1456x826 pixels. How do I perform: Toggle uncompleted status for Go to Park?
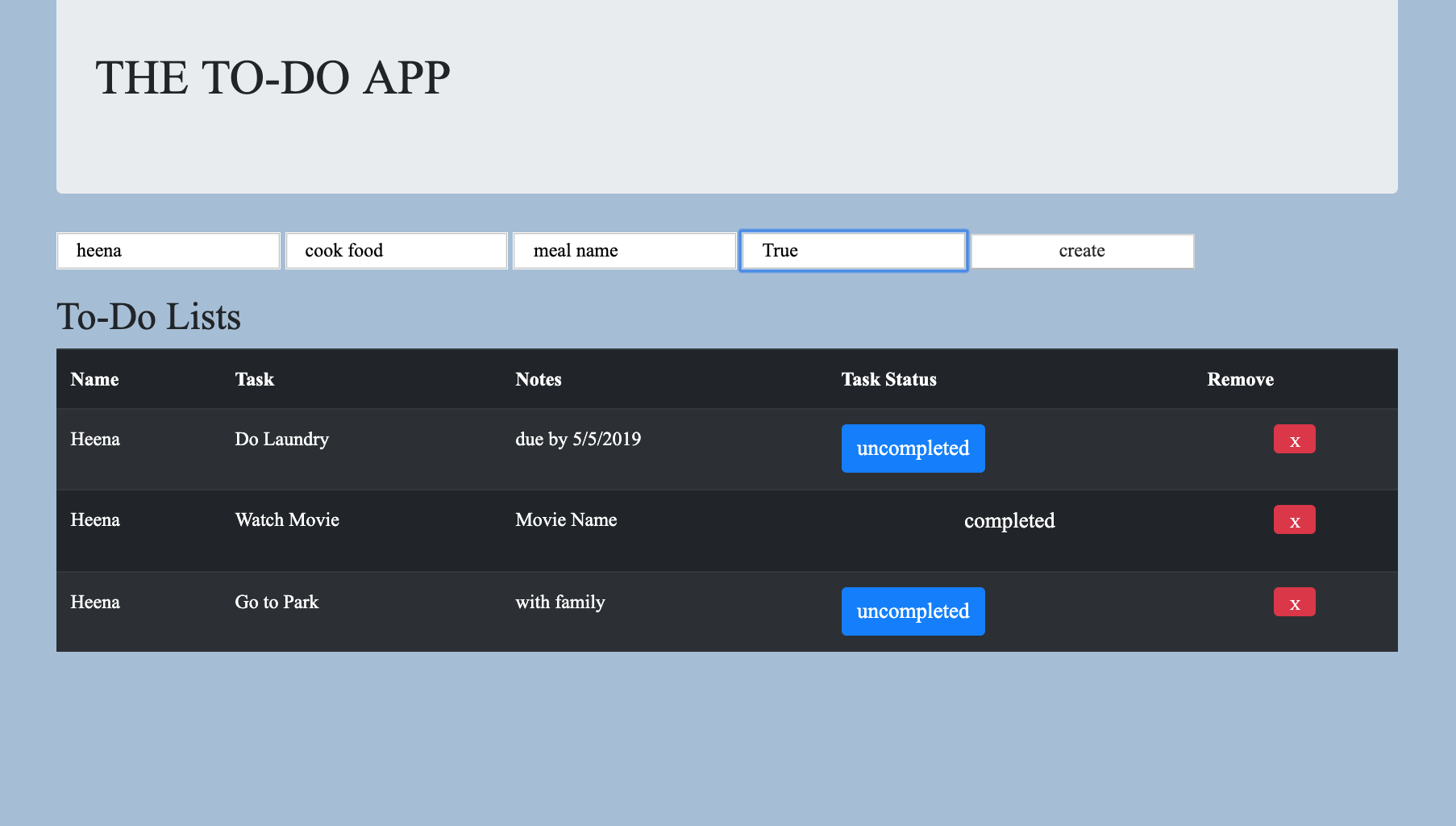pos(913,611)
